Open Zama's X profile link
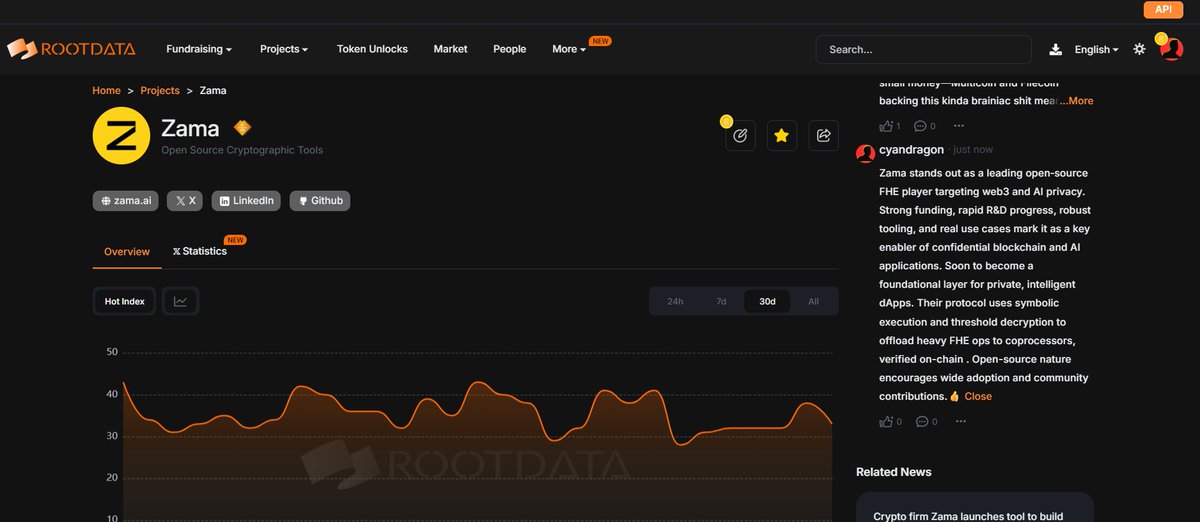The width and height of the screenshot is (1200, 522). pyautogui.click(x=185, y=201)
